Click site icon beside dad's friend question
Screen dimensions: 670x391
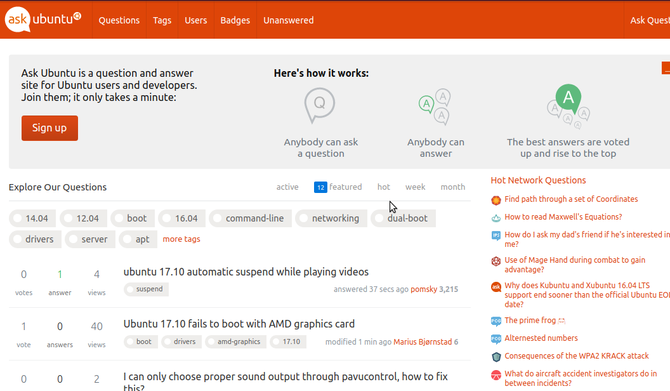(x=496, y=235)
